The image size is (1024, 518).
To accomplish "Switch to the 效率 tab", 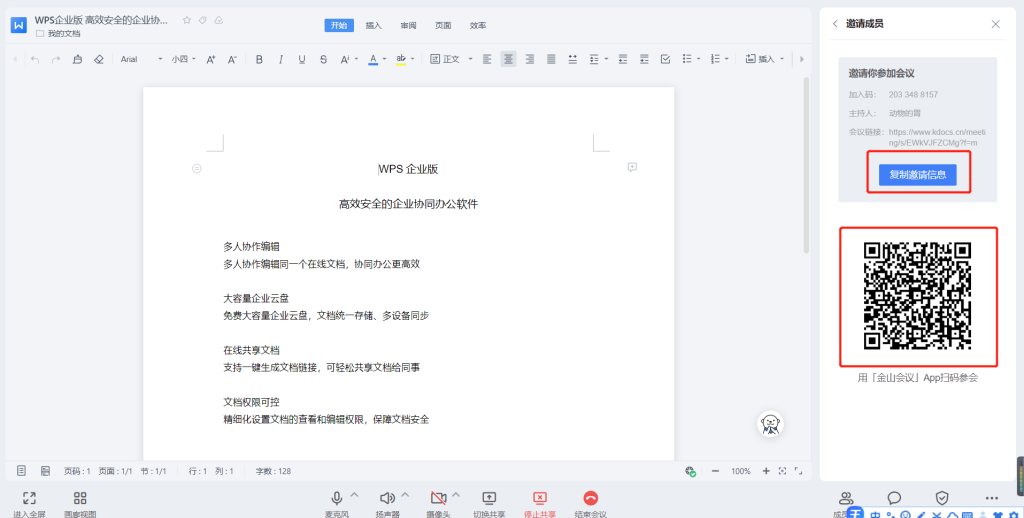I will pos(477,25).
